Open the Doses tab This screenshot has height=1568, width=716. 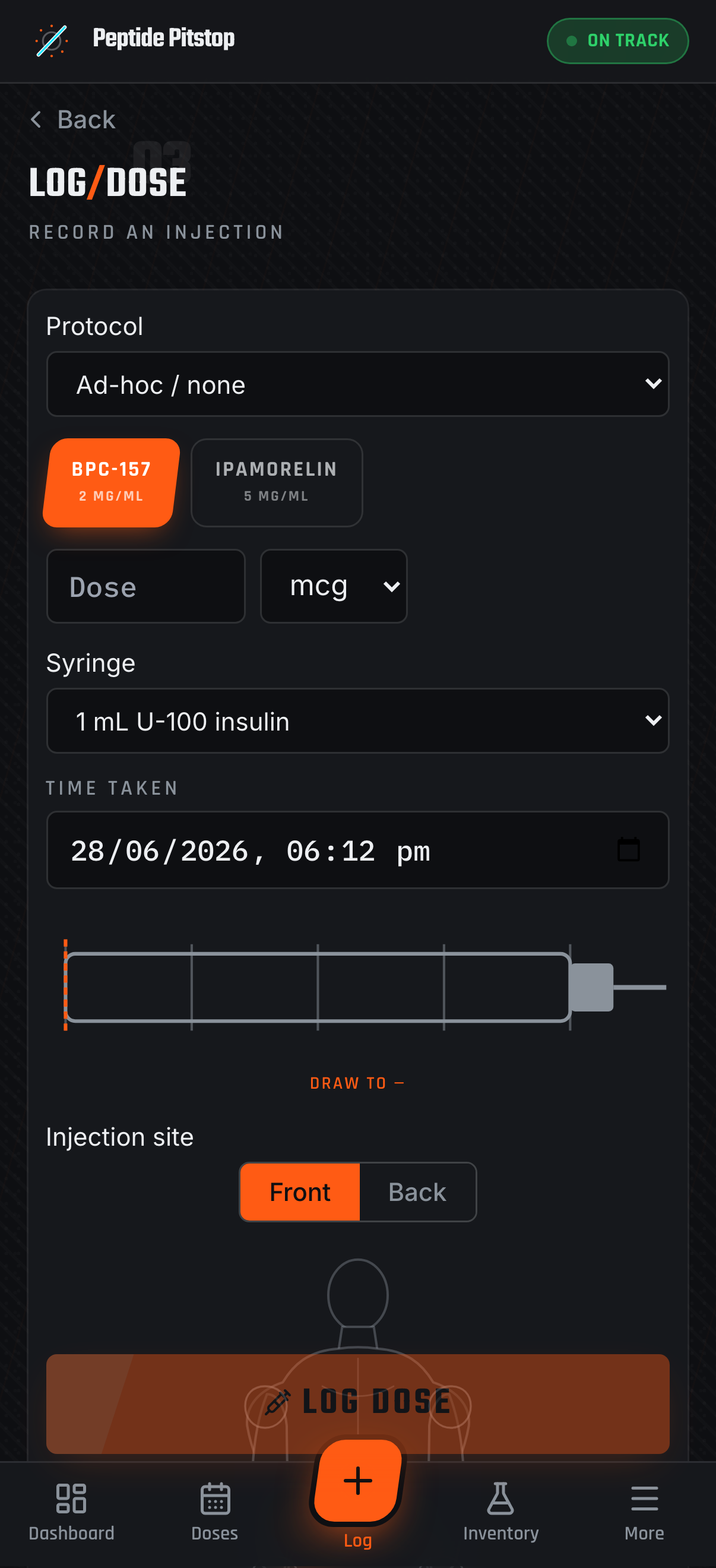click(215, 1513)
